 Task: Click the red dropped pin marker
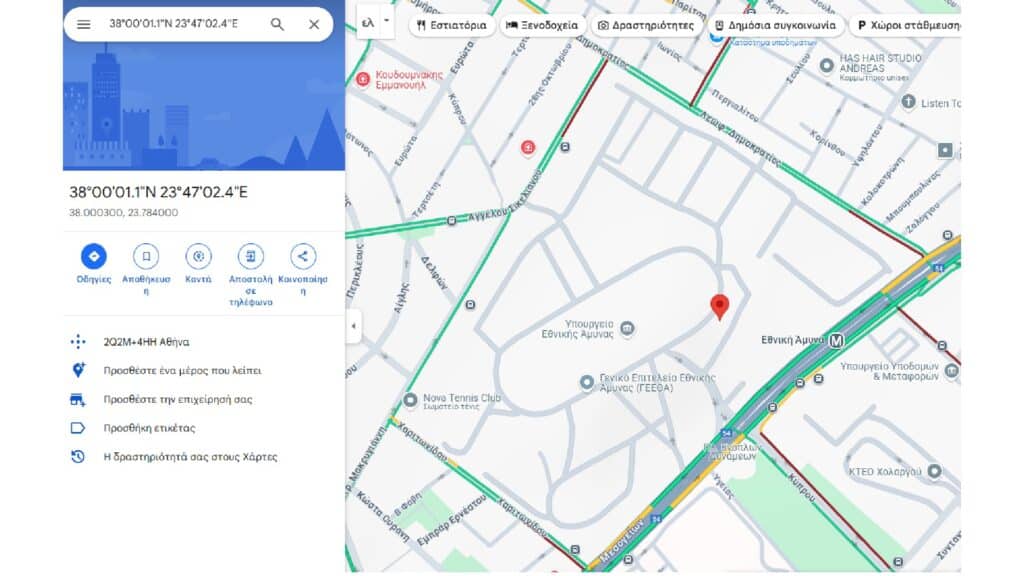(x=720, y=307)
